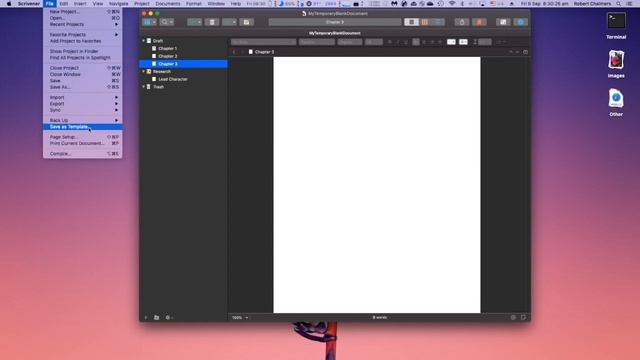Open the Insert dropdown toolbar button

229,22
